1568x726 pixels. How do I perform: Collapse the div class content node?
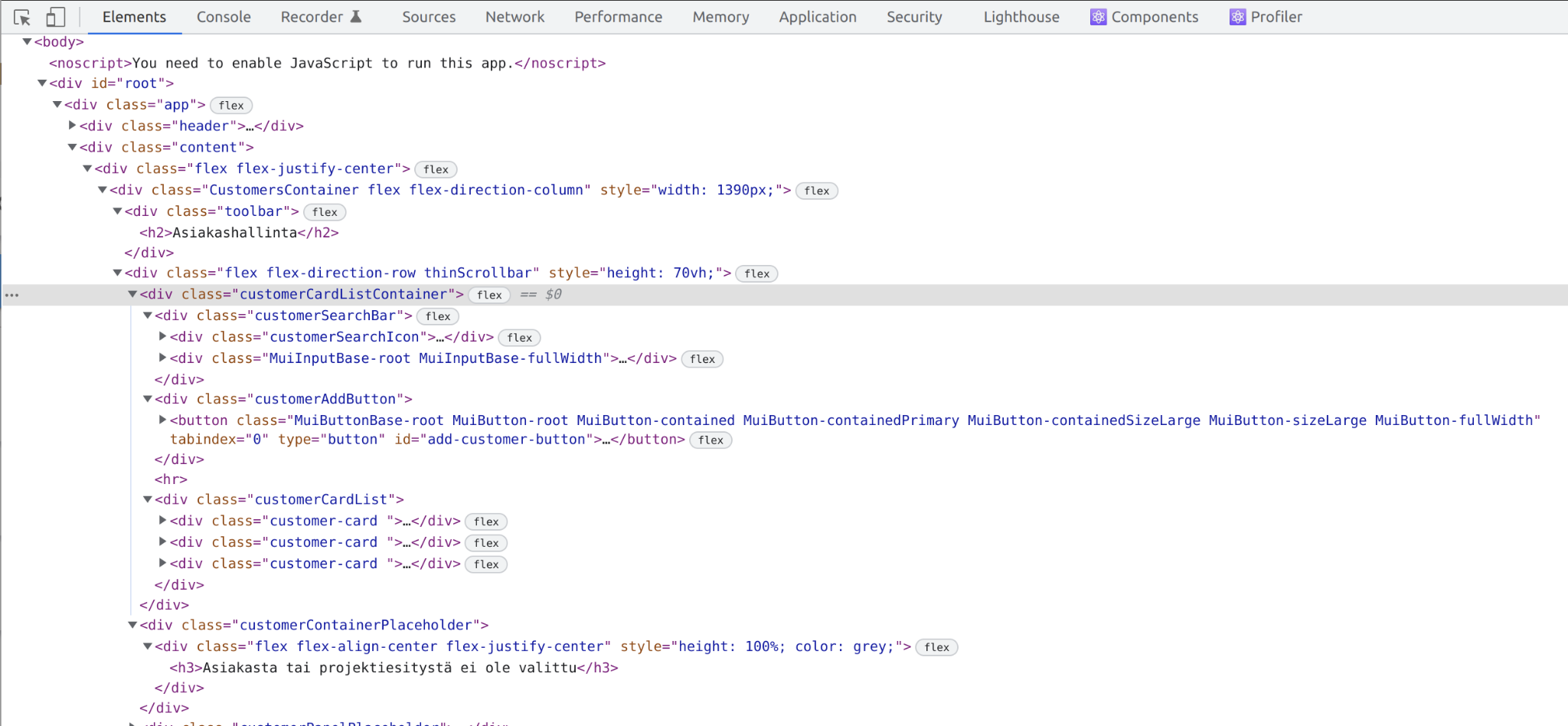[x=72, y=146]
